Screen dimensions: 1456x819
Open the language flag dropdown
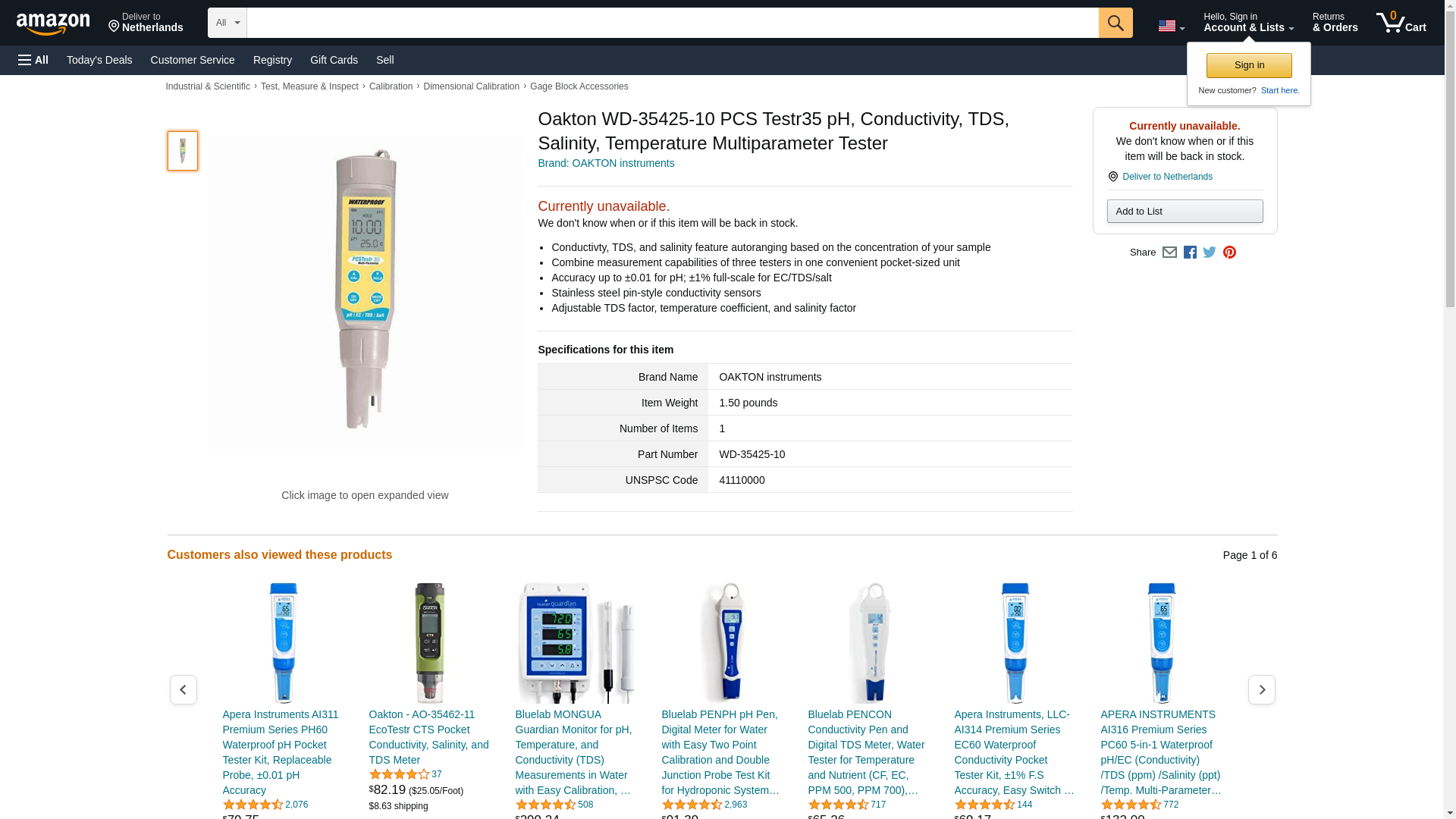pyautogui.click(x=1171, y=26)
